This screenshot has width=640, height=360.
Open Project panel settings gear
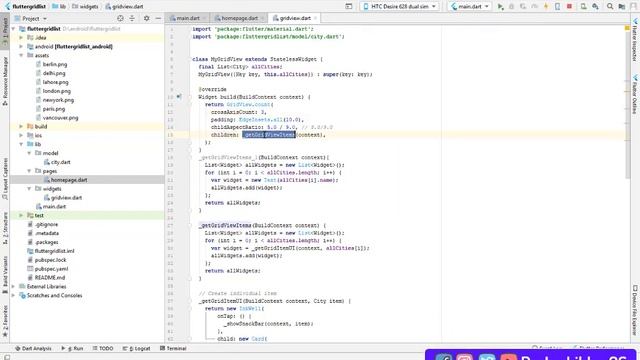147,18
